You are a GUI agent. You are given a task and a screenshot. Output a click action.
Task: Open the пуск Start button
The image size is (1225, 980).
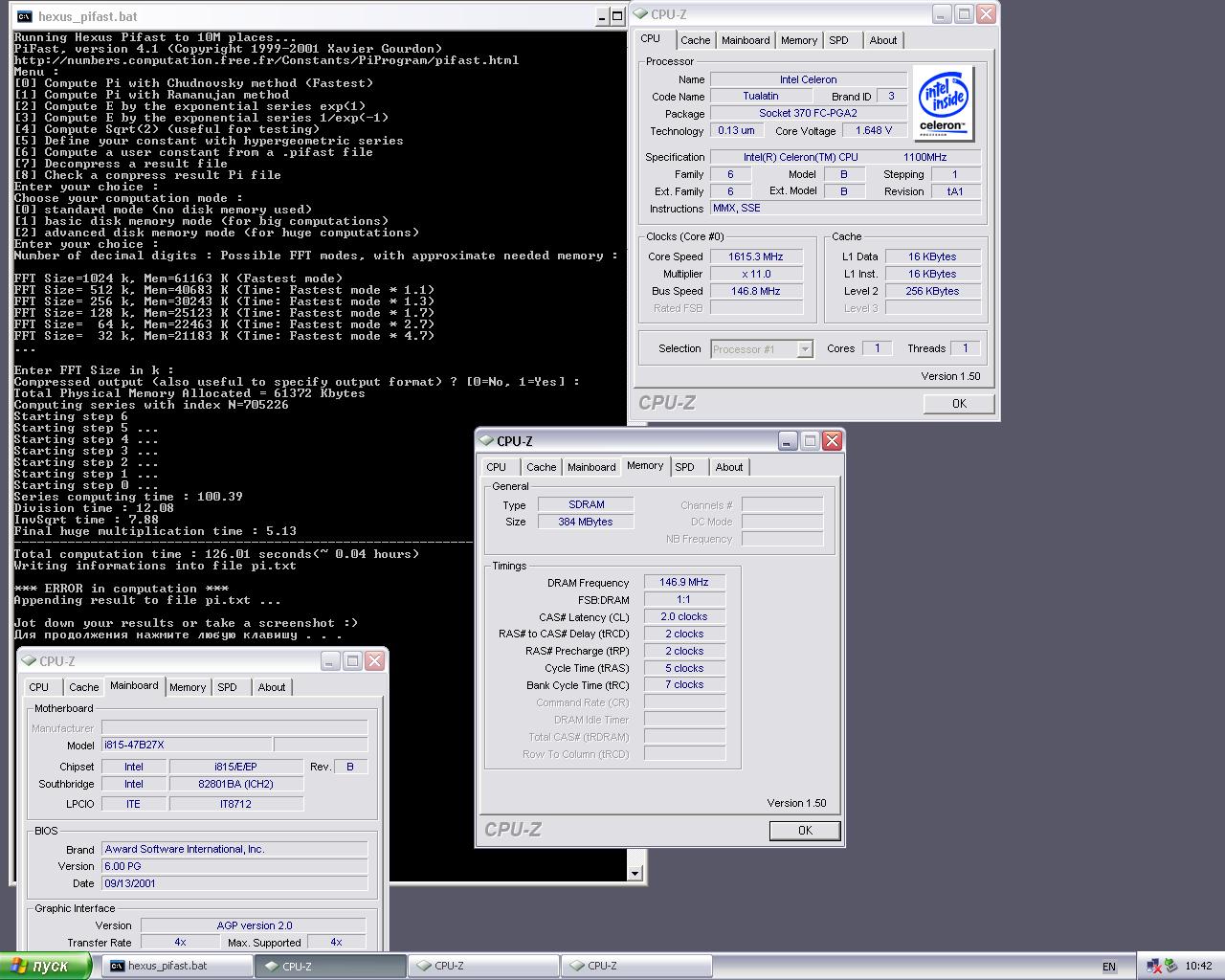[x=45, y=966]
